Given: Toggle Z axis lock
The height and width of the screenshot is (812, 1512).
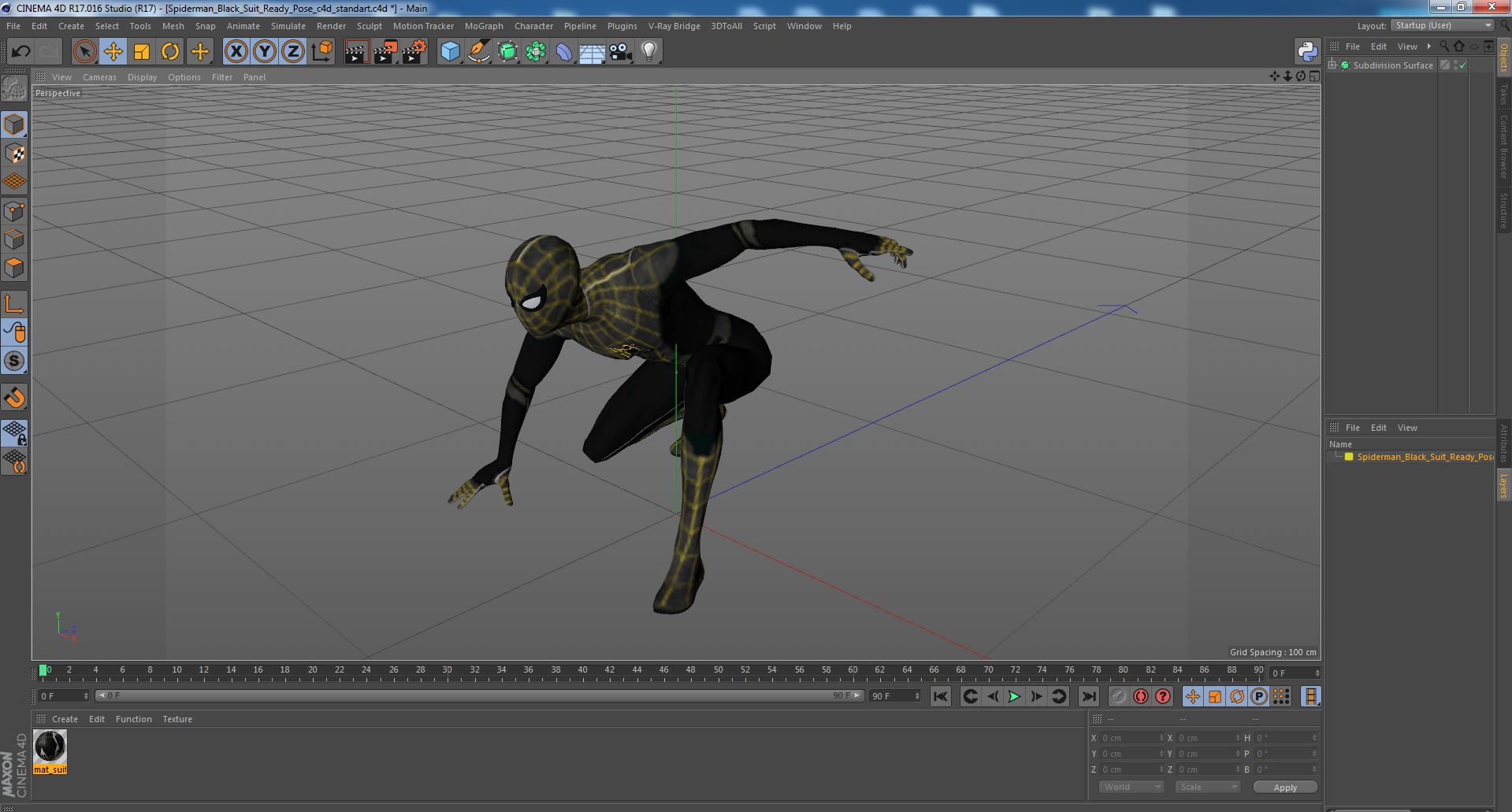Looking at the screenshot, I should [293, 52].
